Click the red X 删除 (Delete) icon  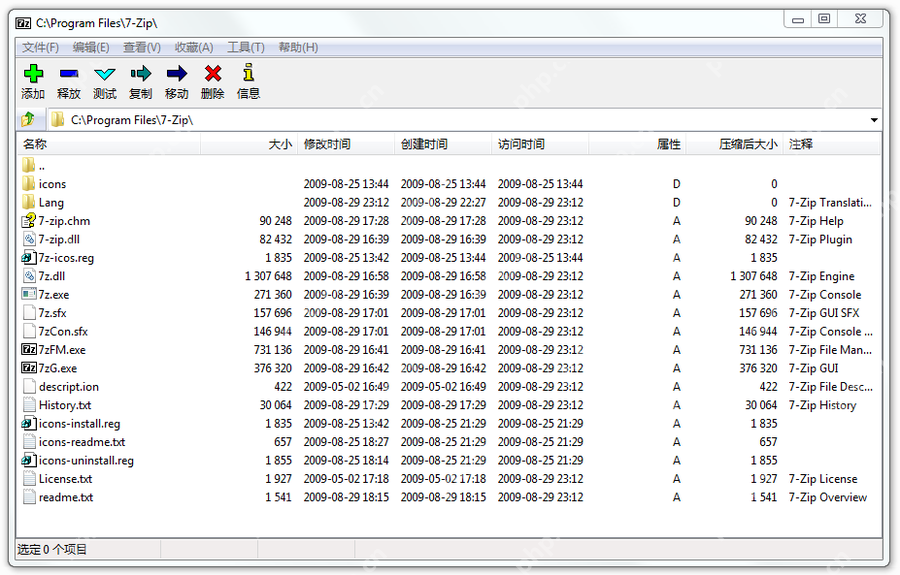213,73
